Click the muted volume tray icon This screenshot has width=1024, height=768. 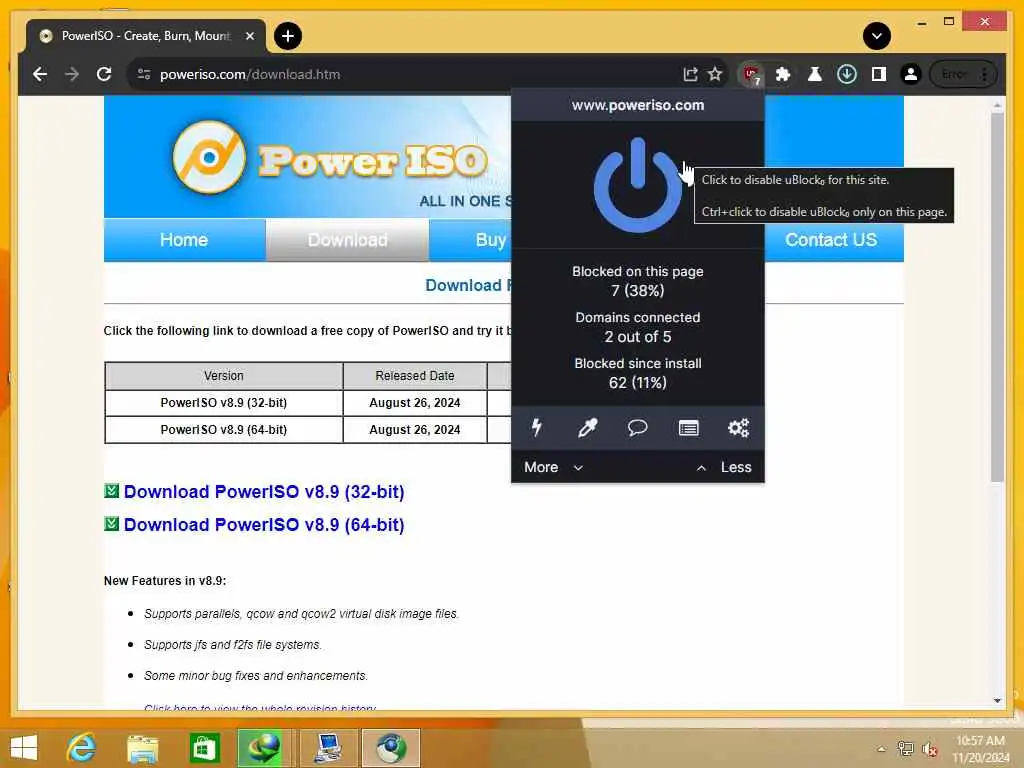929,749
